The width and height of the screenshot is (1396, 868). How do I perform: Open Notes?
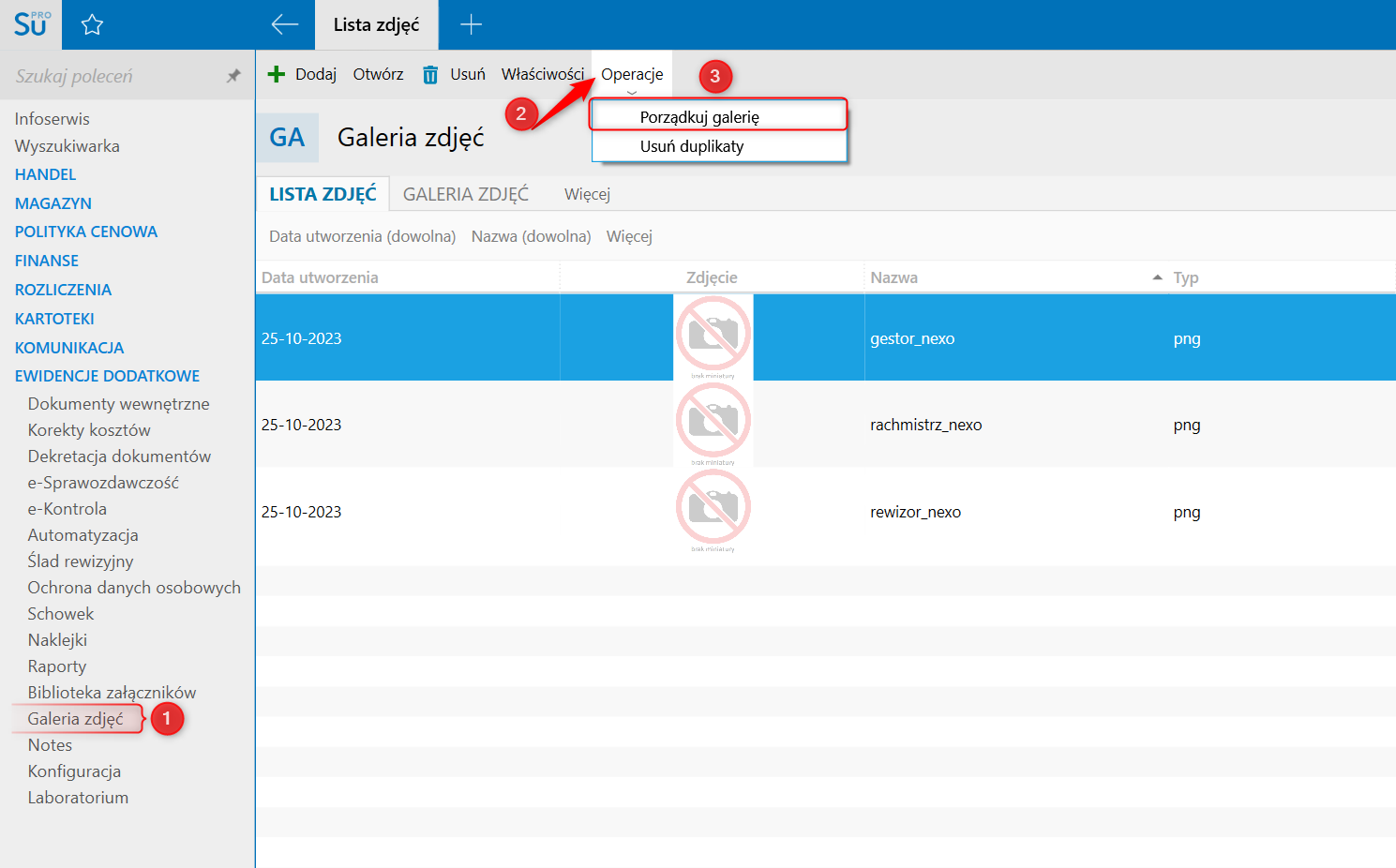(50, 745)
